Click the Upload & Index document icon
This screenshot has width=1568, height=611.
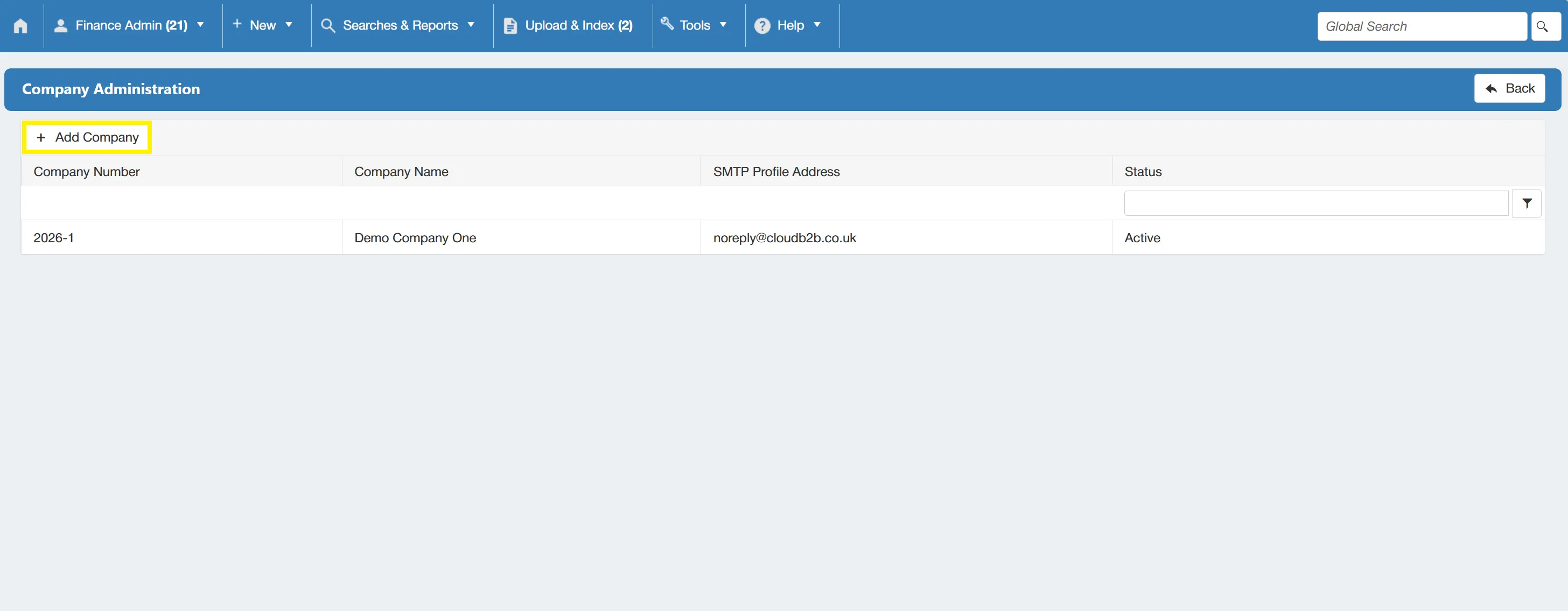click(x=510, y=25)
